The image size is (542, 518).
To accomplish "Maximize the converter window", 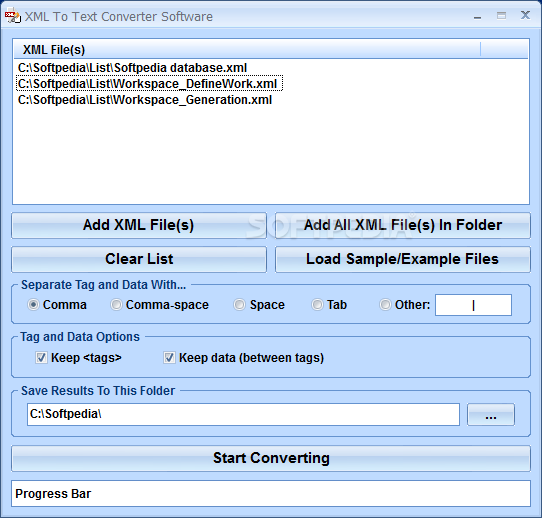I will point(502,16).
